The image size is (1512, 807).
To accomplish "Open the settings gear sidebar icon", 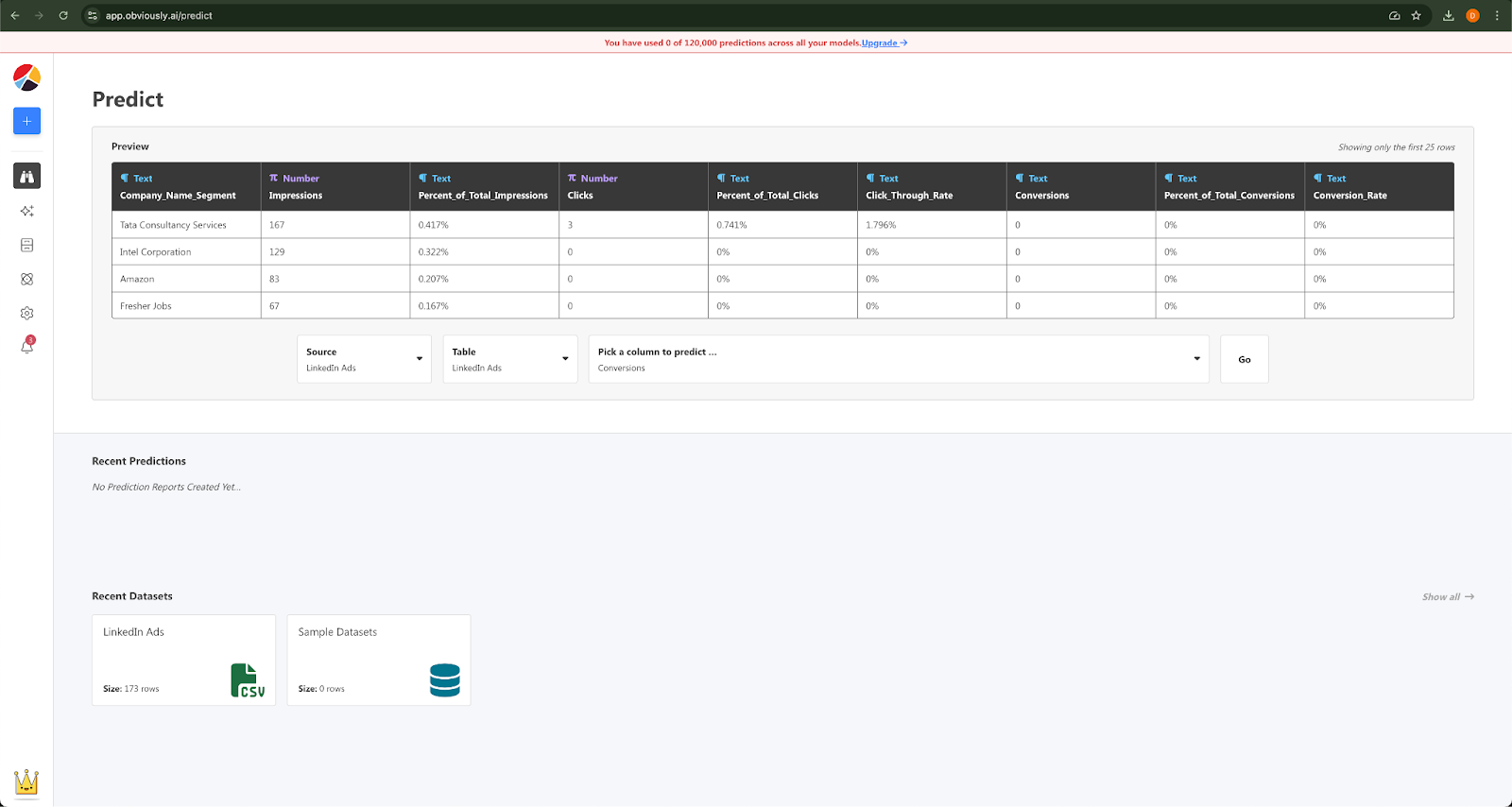I will click(26, 313).
